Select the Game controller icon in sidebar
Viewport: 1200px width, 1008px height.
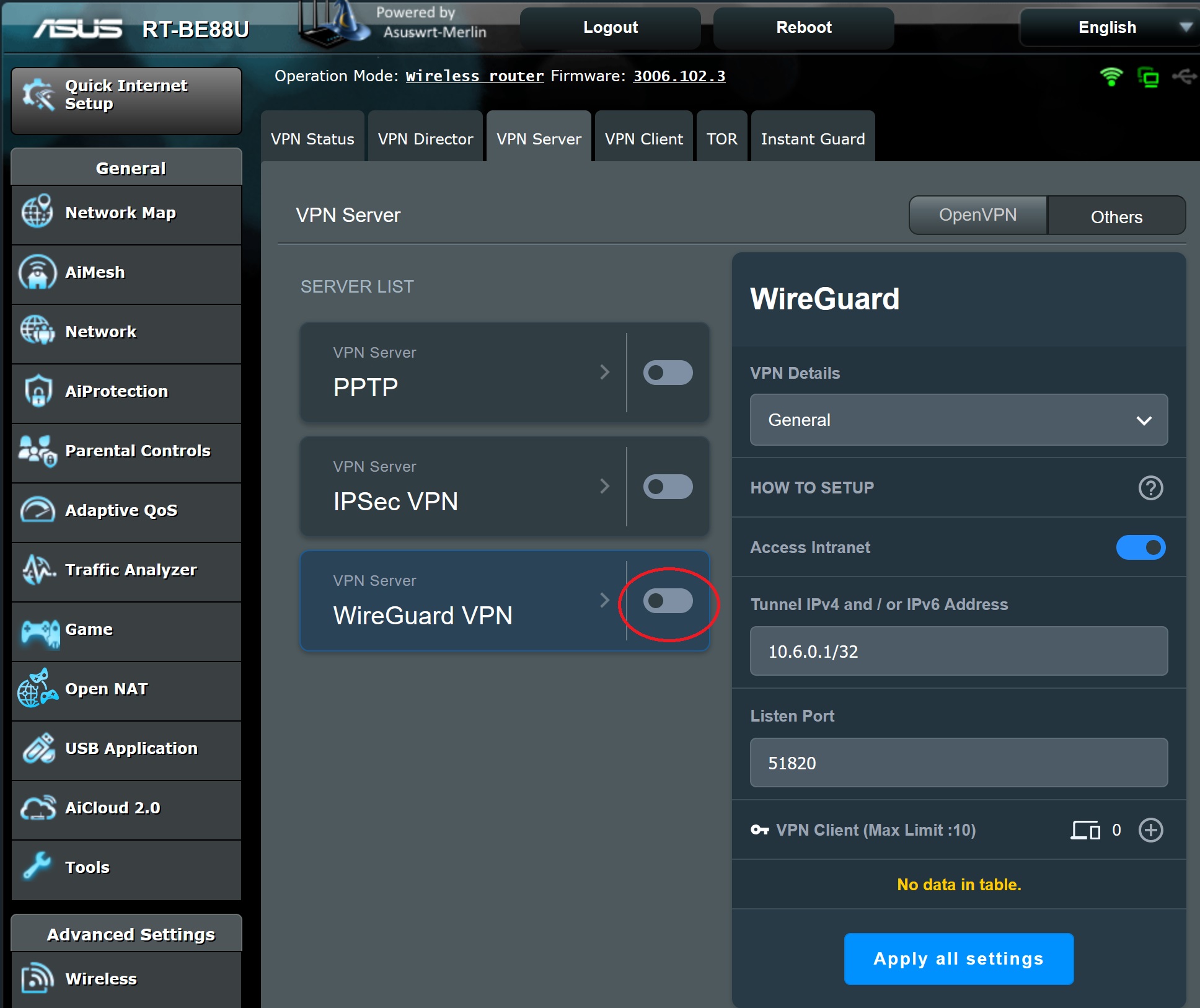[37, 629]
